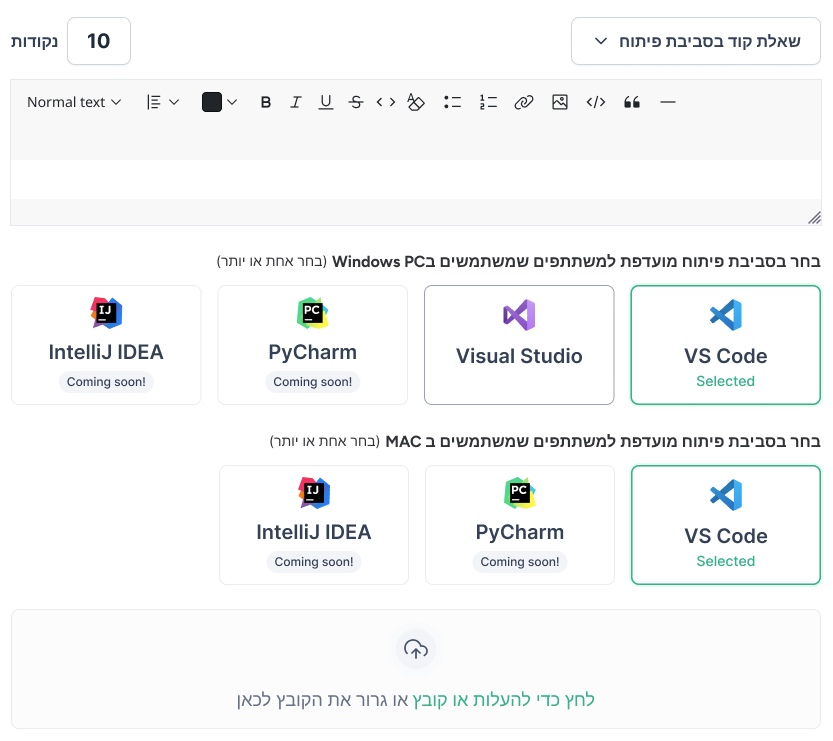The width and height of the screenshot is (833, 741).
Task: Click 'Coming soon!' badge on Windows IntelliJ IDEA
Action: point(106,382)
